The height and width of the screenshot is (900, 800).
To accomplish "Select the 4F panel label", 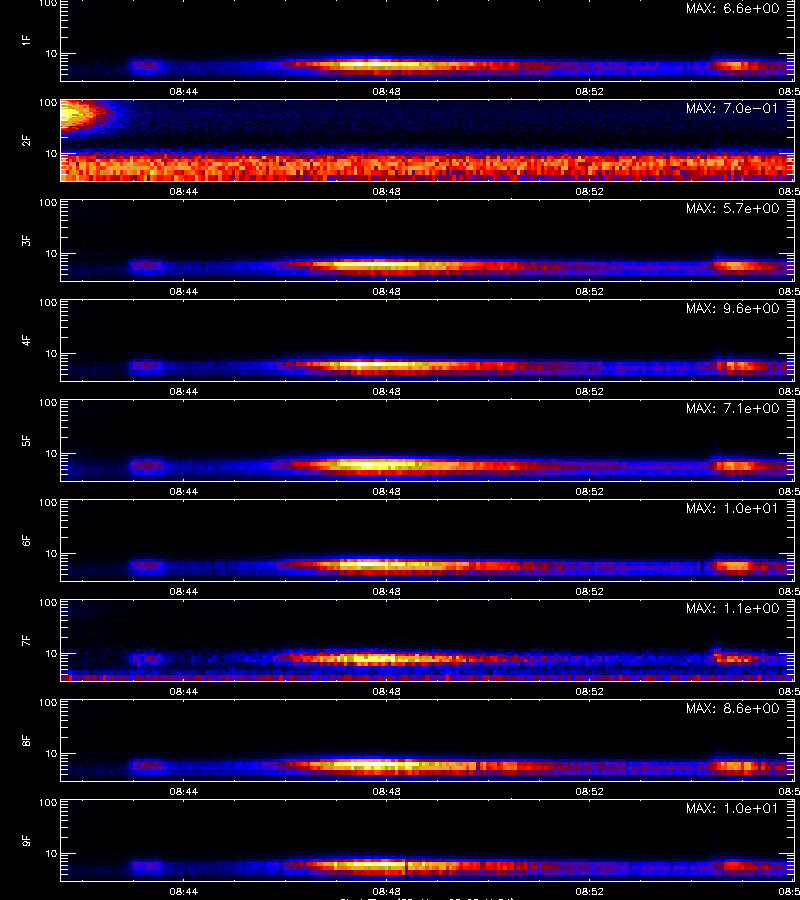I will [26, 340].
